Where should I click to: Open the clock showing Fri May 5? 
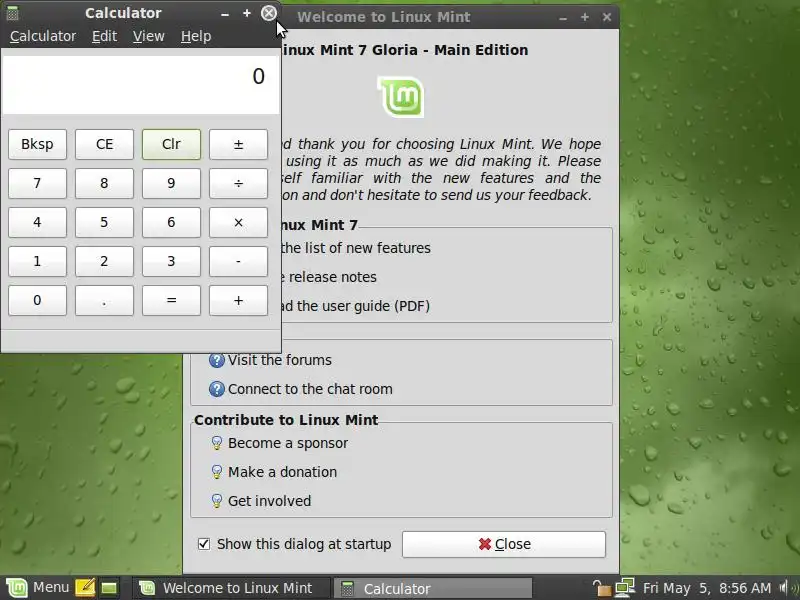[707, 588]
